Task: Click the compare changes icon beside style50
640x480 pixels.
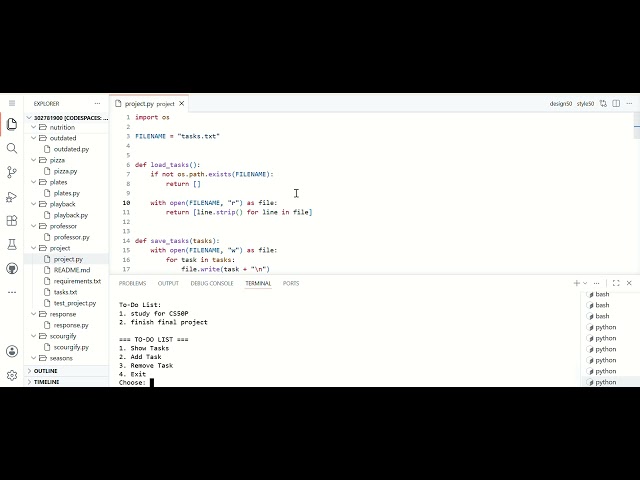Action: click(x=603, y=104)
